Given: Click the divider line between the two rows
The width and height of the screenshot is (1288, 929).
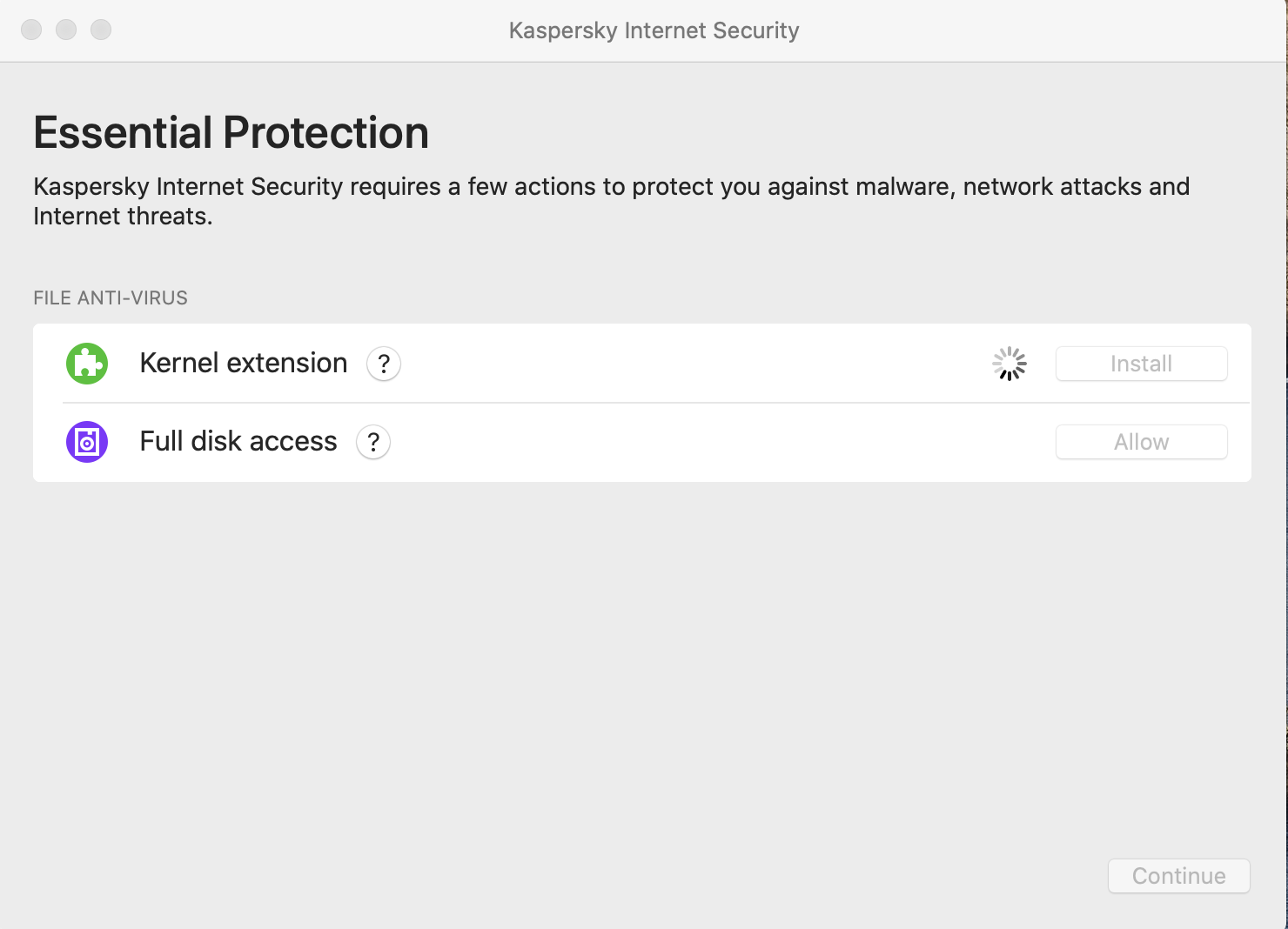Looking at the screenshot, I should pos(656,403).
